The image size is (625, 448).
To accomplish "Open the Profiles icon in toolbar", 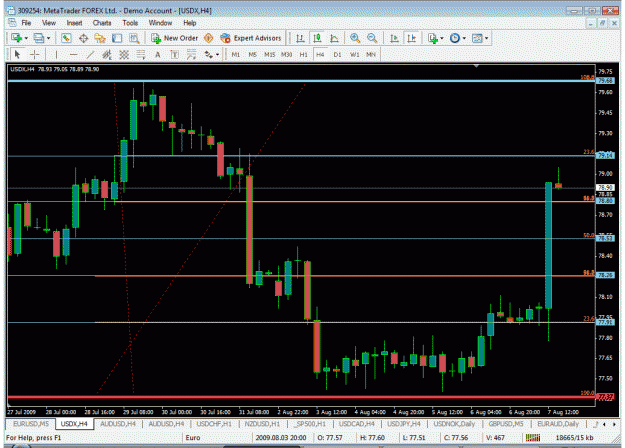I will coord(38,38).
